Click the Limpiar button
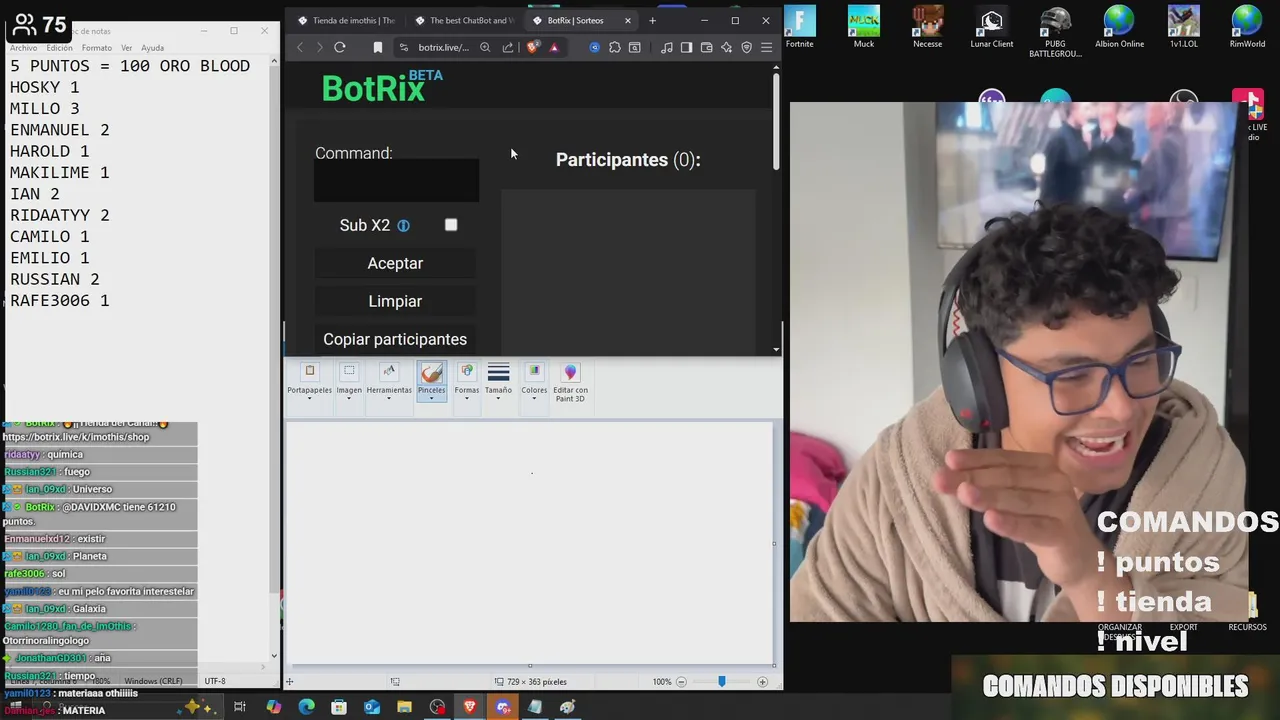Image resolution: width=1280 pixels, height=720 pixels. pos(395,301)
